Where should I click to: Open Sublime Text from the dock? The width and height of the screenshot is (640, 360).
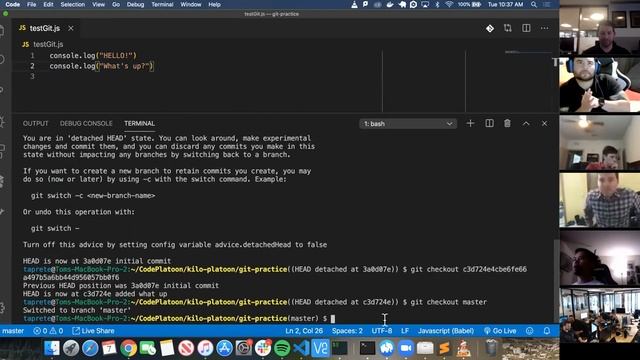444,348
